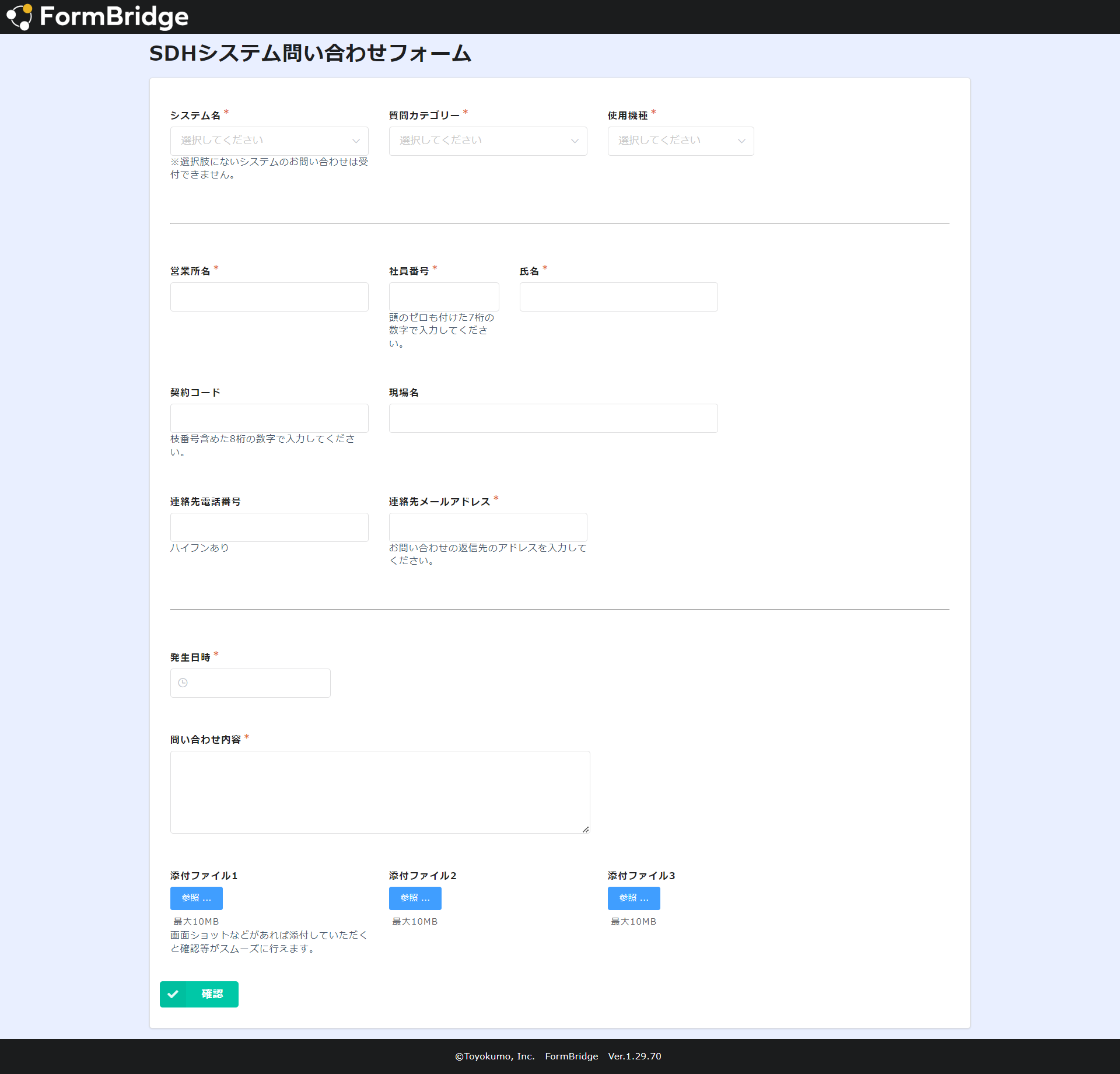Click the FormBridge logo icon
The width and height of the screenshot is (1120, 1074).
(19, 16)
